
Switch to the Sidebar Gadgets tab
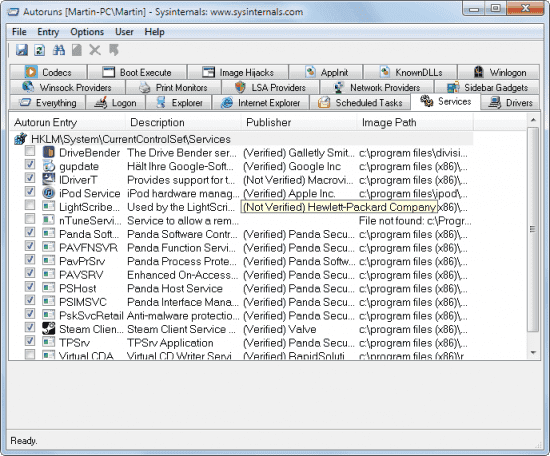pos(487,87)
